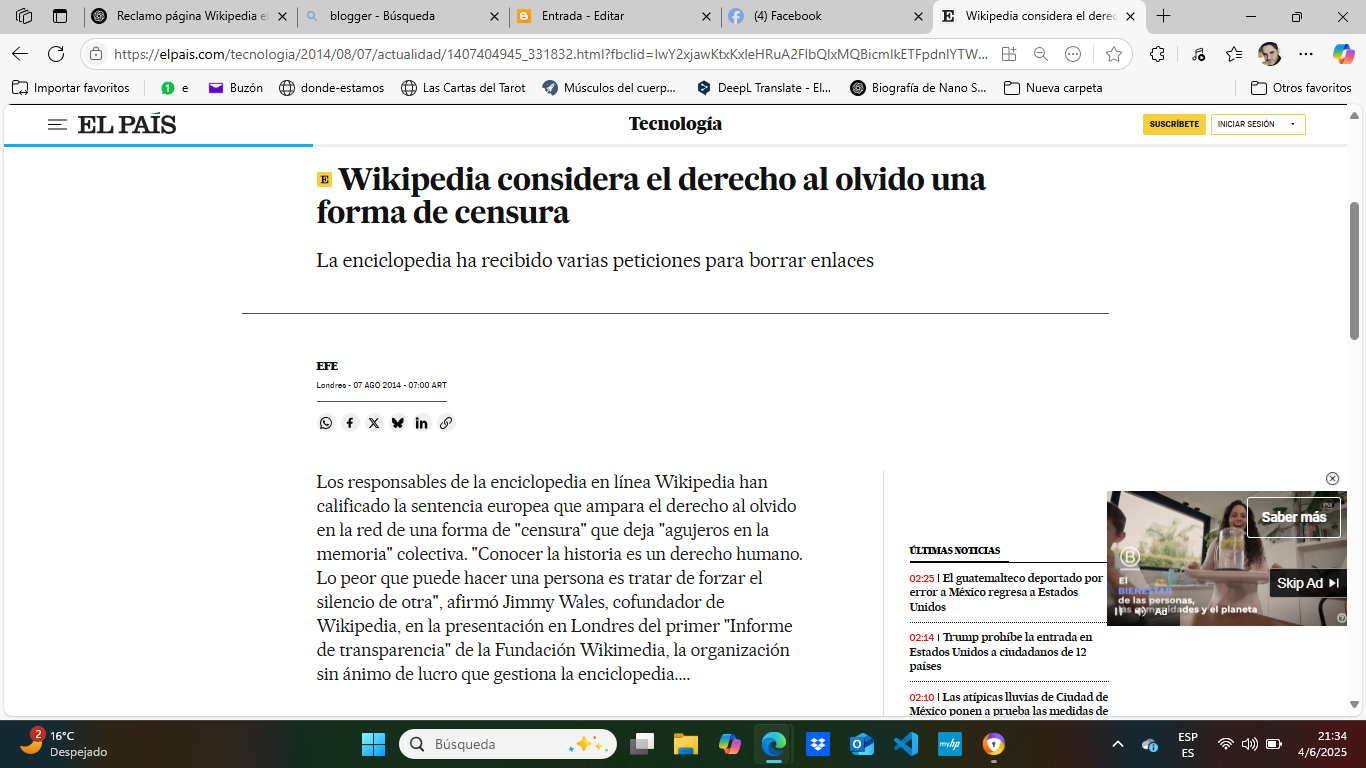Open the Buzón bookmark

pyautogui.click(x=235, y=88)
